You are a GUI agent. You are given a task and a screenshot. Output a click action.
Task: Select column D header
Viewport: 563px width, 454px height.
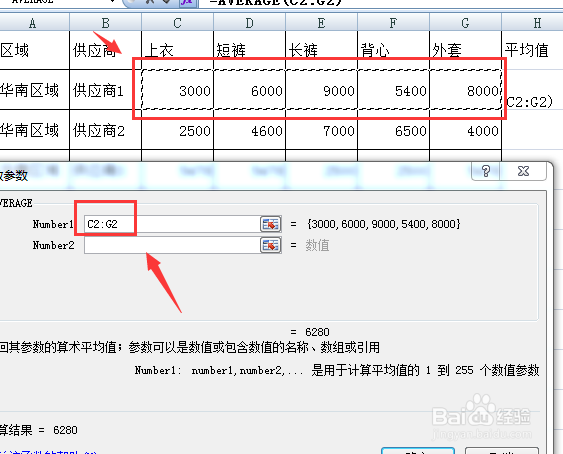(250, 23)
